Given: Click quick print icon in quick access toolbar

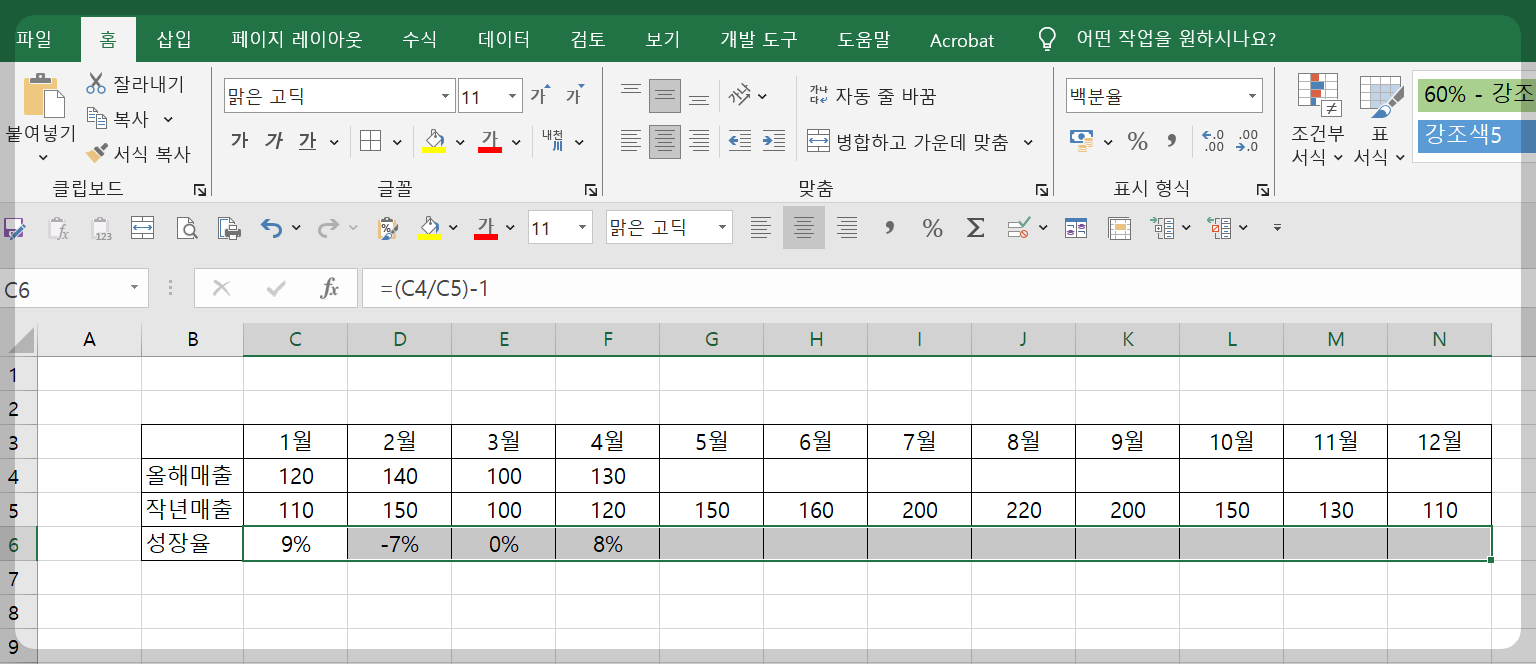Looking at the screenshot, I should point(230,228).
